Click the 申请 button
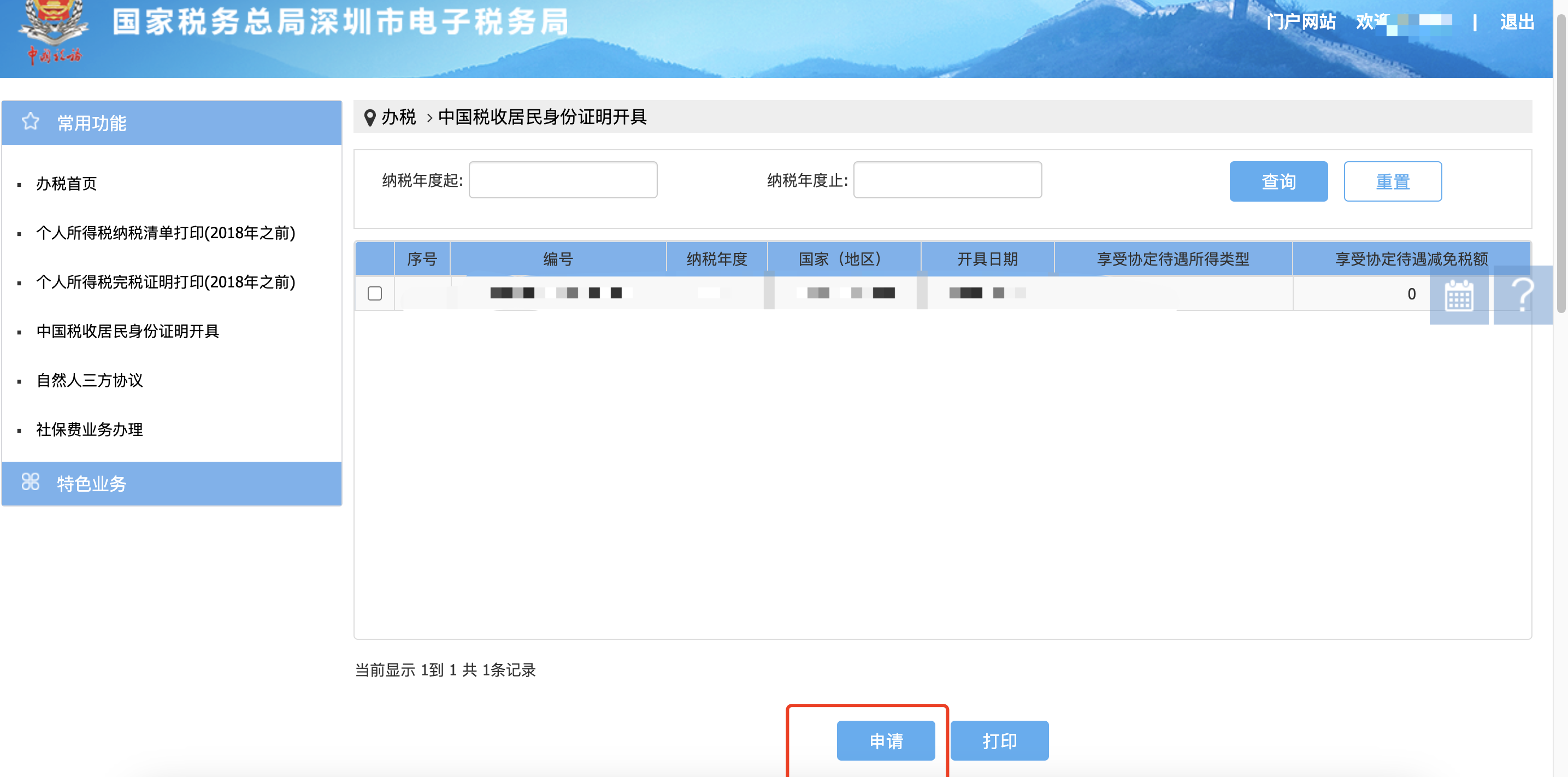The width and height of the screenshot is (1568, 777). (885, 740)
